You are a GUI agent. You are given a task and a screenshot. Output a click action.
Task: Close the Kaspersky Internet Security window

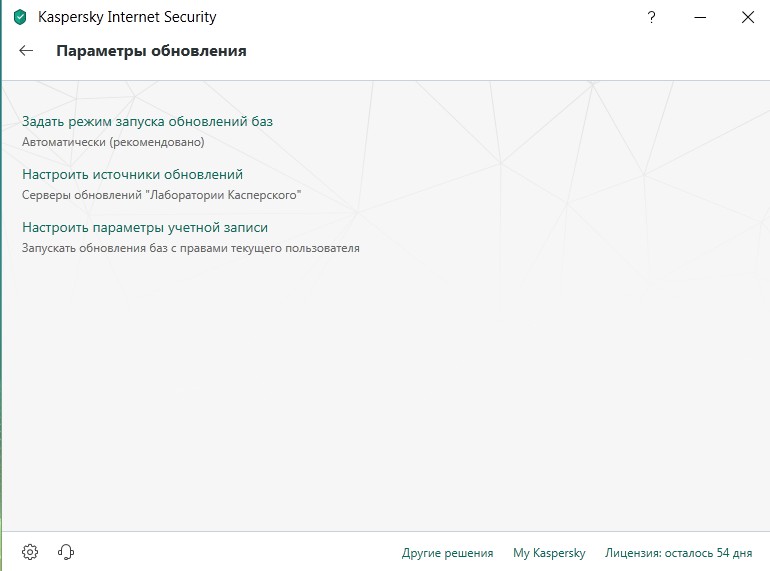[x=747, y=17]
